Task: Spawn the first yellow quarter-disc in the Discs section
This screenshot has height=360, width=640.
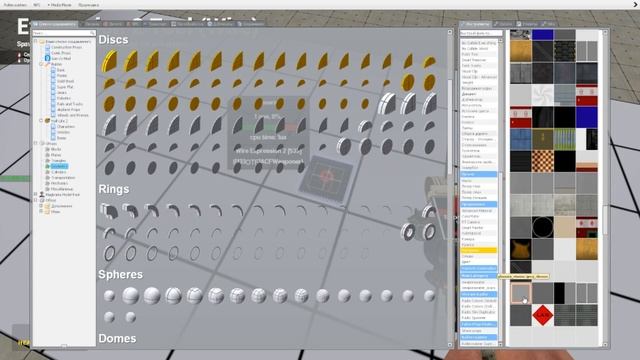Action: [109, 61]
